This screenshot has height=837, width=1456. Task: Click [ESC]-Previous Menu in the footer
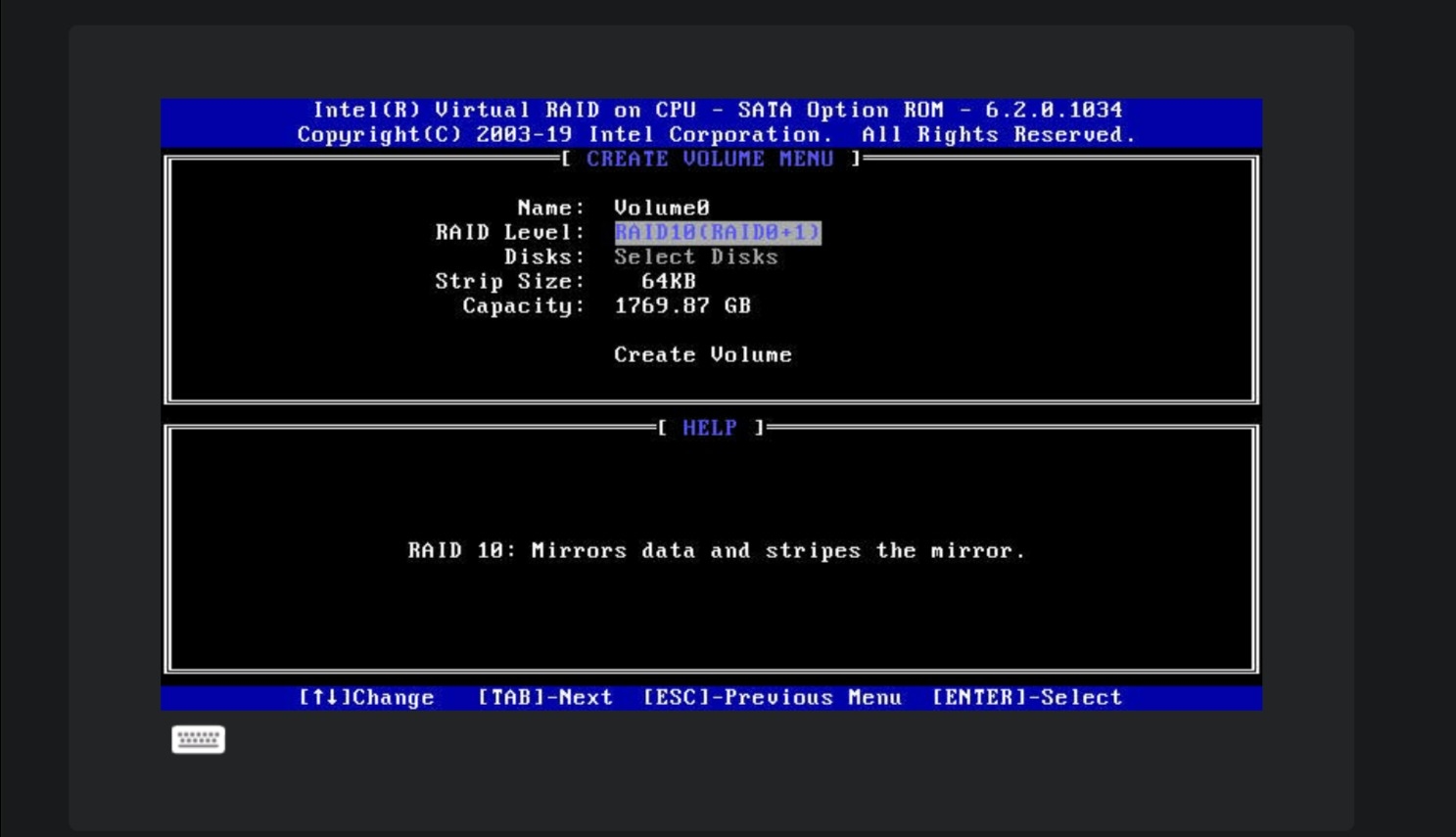click(772, 697)
